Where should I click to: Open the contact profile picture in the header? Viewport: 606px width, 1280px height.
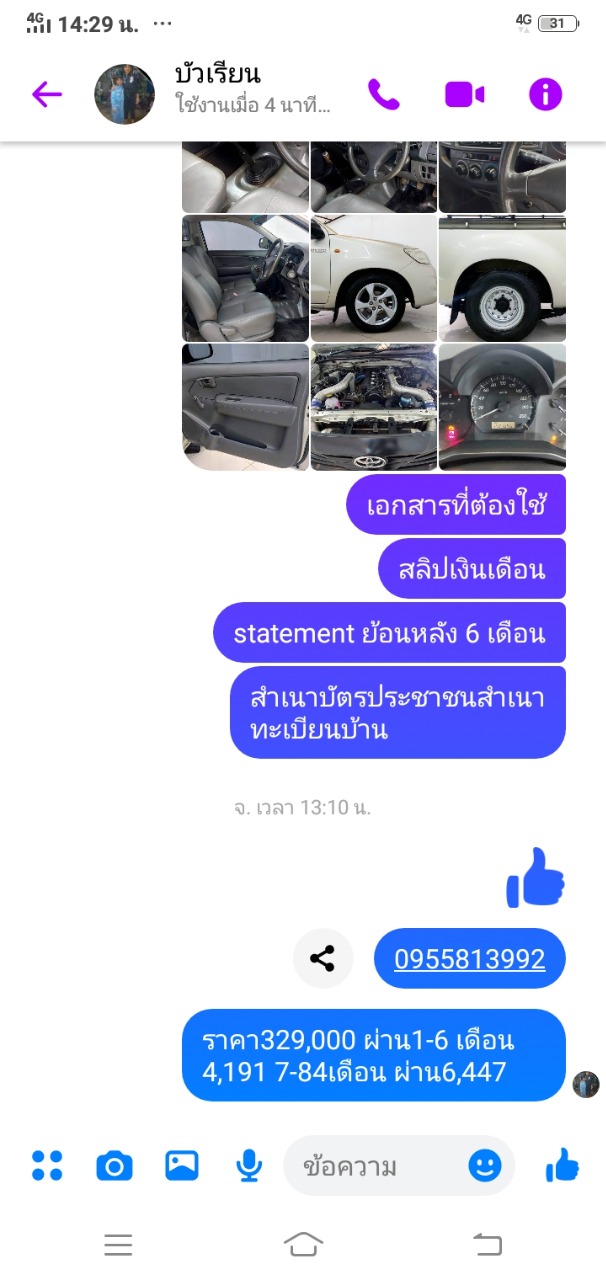point(124,94)
